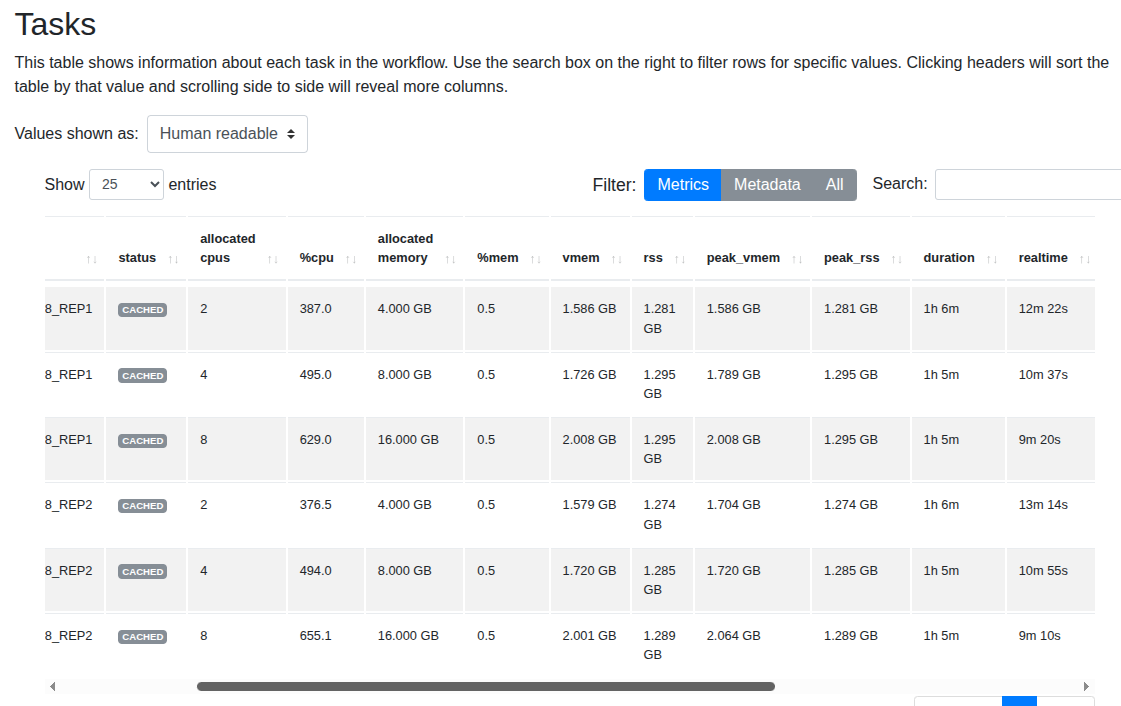
Task: Sort by the realtime column header
Action: pos(1043,258)
